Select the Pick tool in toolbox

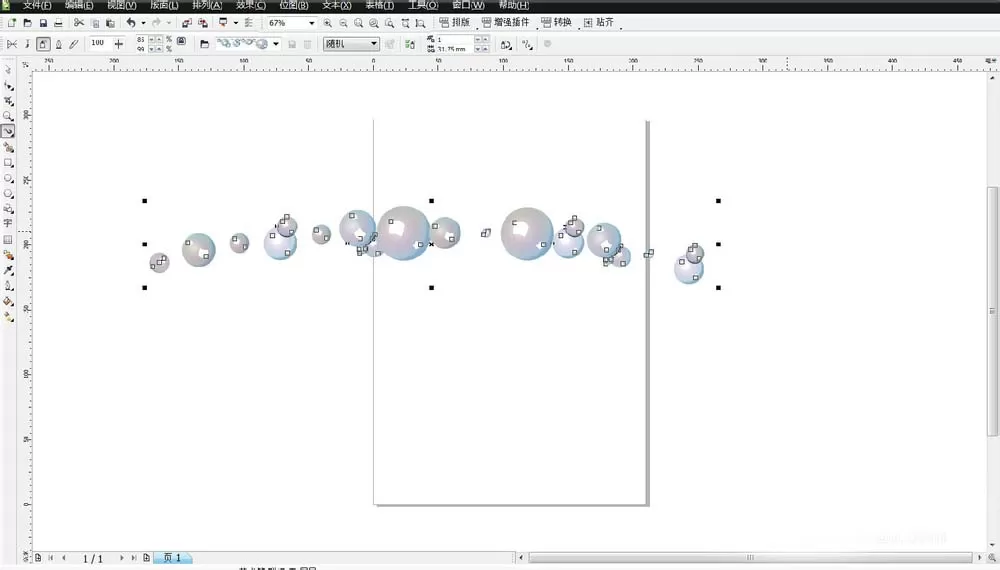pyautogui.click(x=8, y=70)
